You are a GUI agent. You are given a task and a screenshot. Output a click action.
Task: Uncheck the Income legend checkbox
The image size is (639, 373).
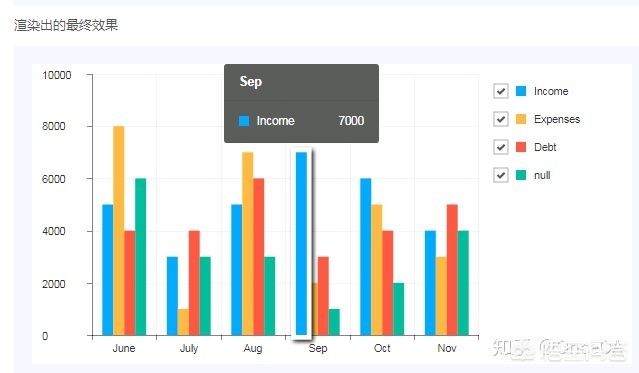pyautogui.click(x=500, y=91)
